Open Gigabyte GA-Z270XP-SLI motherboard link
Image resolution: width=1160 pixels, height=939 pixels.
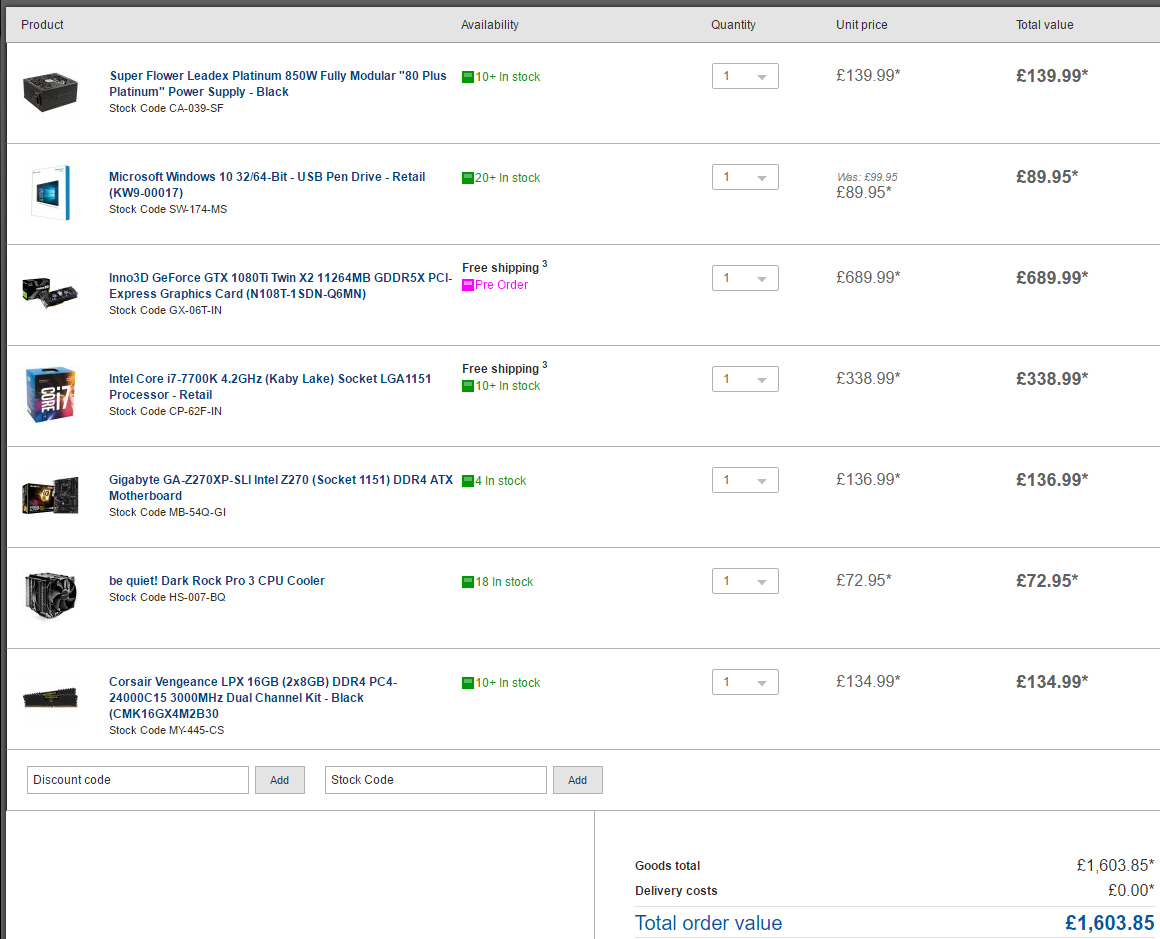[281, 488]
